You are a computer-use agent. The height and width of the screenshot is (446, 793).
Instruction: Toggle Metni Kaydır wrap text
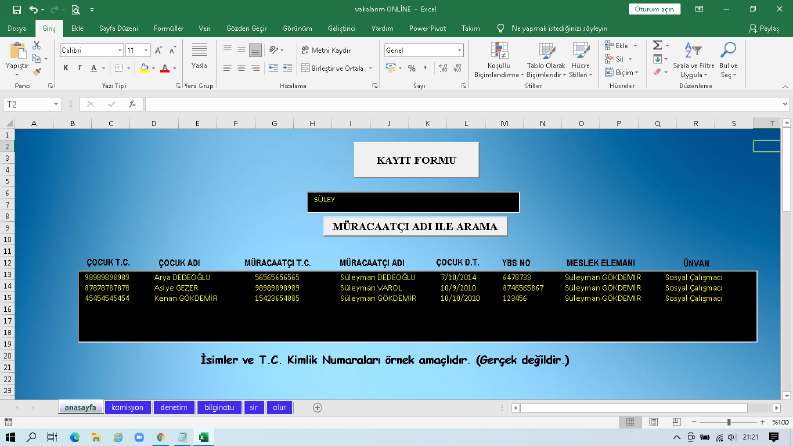click(x=326, y=50)
